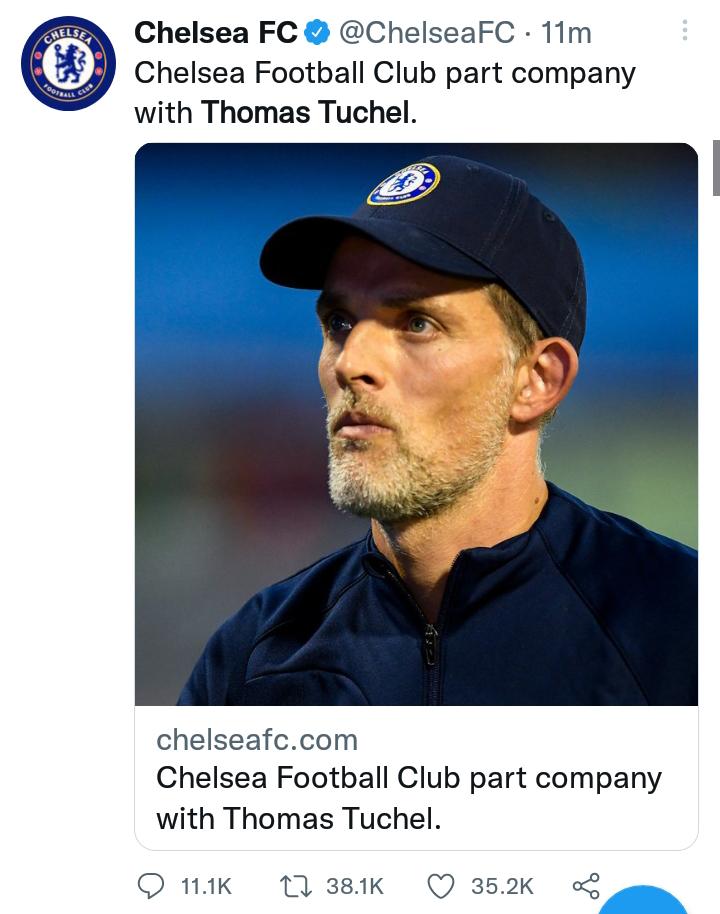Open the 11m tweet timestamp
The height and width of the screenshot is (914, 720).
click(567, 33)
